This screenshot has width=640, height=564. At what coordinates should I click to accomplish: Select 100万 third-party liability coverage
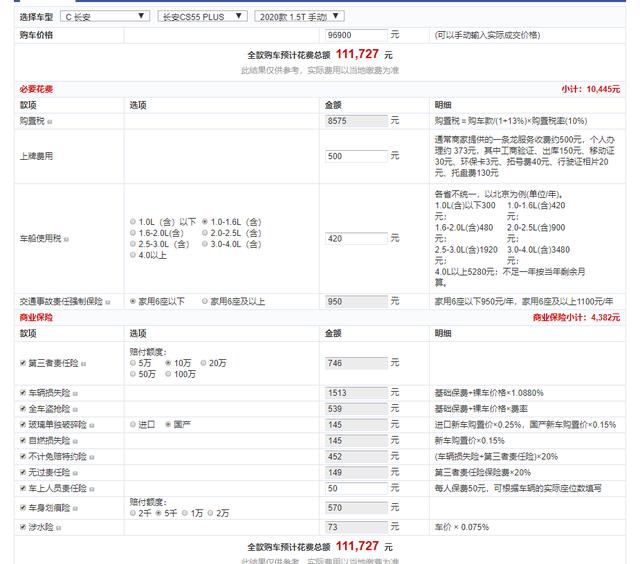pos(168,374)
